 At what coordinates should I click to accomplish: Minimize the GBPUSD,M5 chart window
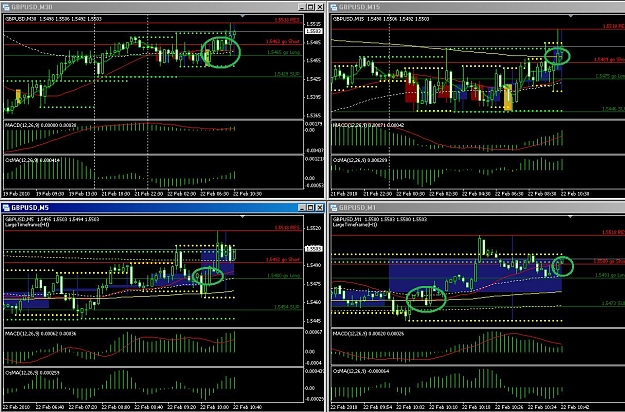coord(302,207)
